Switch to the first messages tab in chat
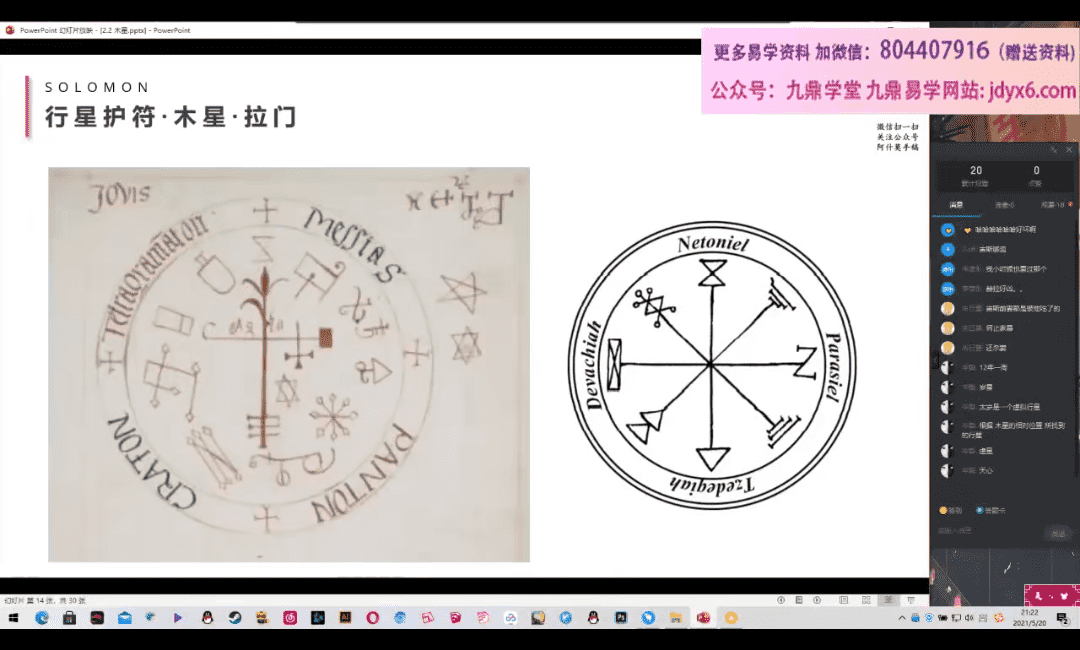Screen dimensions: 1080x650 956,205
